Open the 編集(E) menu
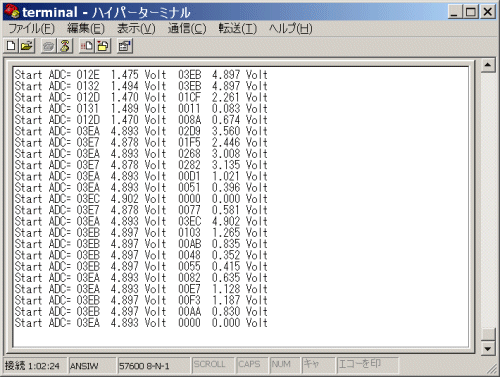Image resolution: width=500 pixels, height=377 pixels. coord(86,28)
